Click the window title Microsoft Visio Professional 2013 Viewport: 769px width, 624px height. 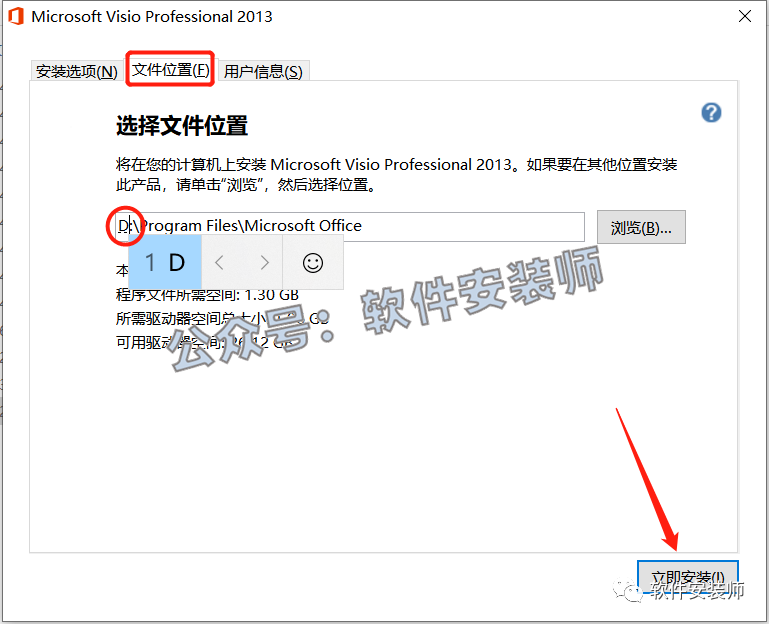(152, 16)
